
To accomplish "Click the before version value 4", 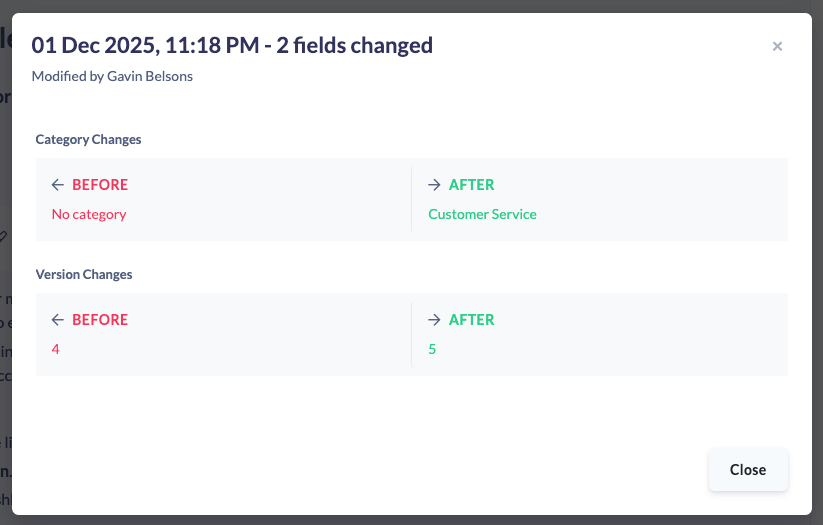I will [x=56, y=349].
